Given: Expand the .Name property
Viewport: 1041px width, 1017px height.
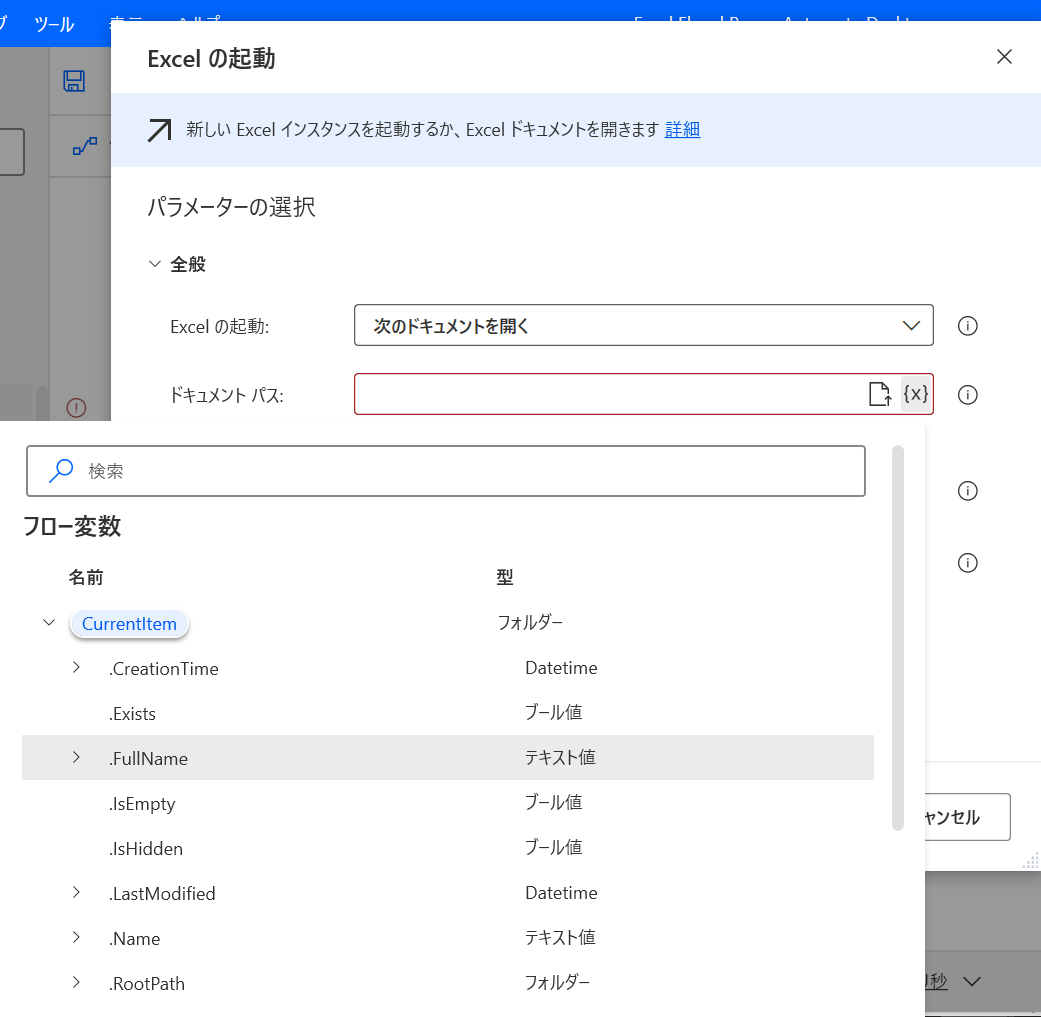Looking at the screenshot, I should coord(76,937).
